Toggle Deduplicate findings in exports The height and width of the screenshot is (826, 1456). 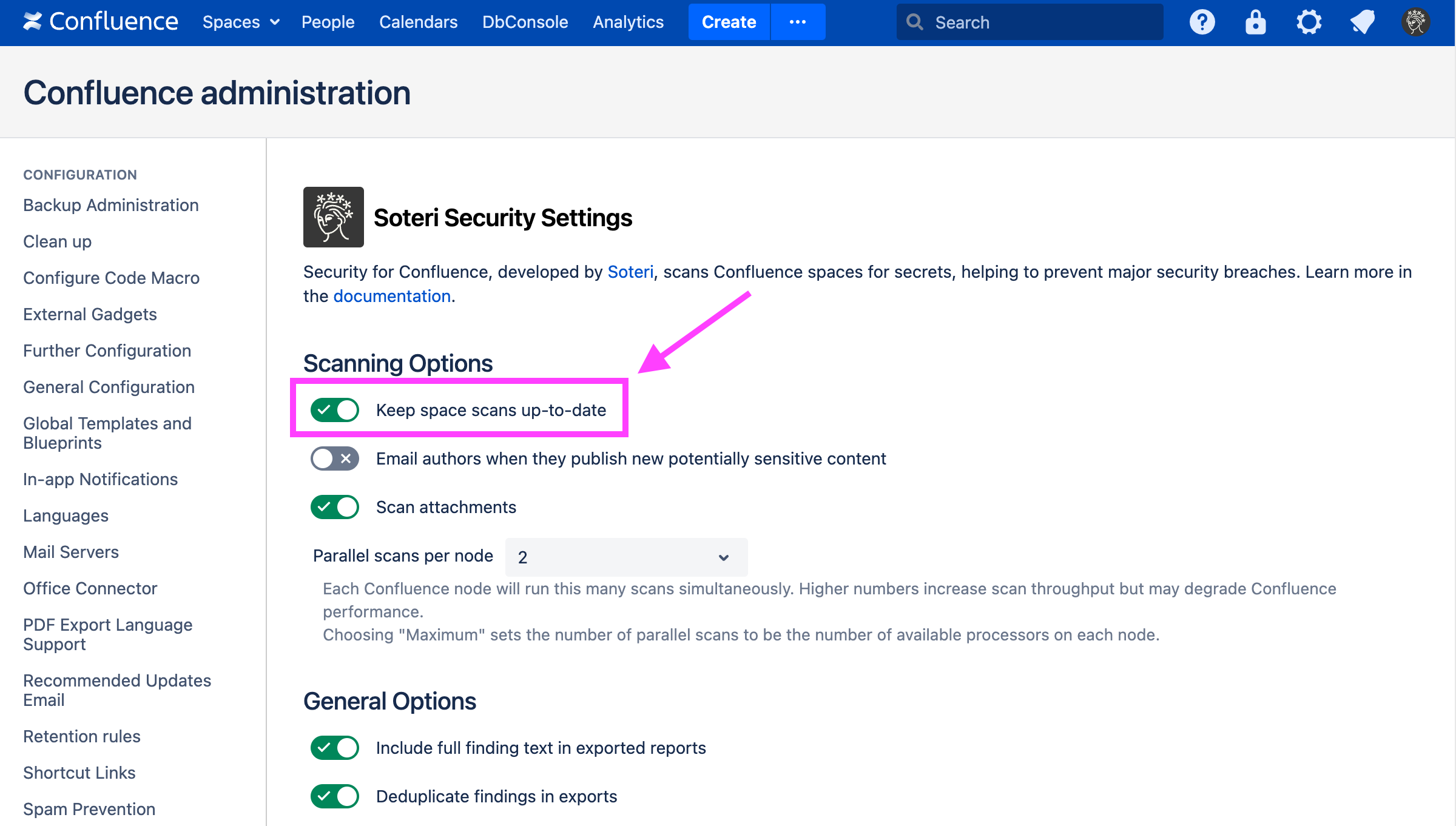point(335,796)
